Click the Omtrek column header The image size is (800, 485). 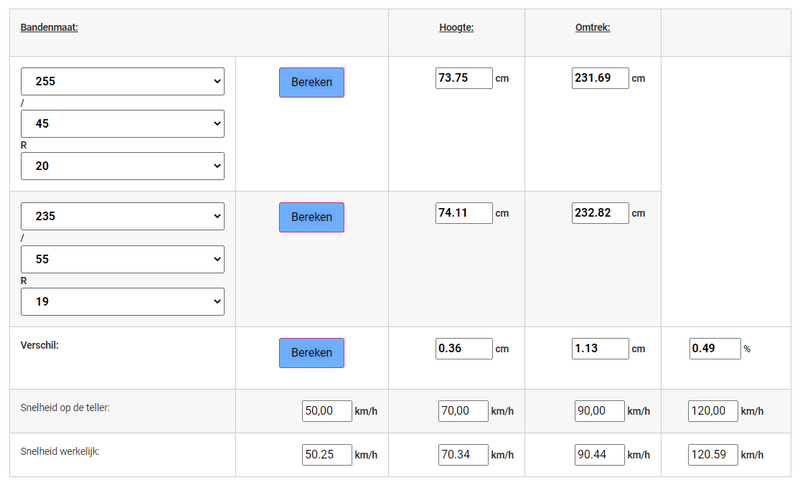592,28
